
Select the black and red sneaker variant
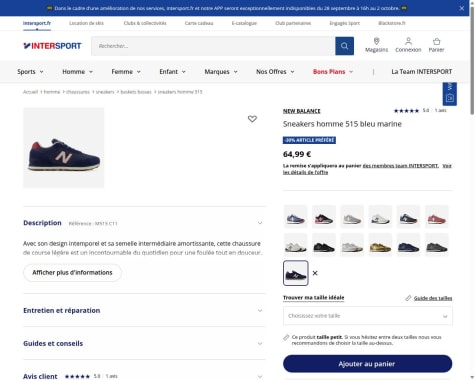[x=324, y=217]
